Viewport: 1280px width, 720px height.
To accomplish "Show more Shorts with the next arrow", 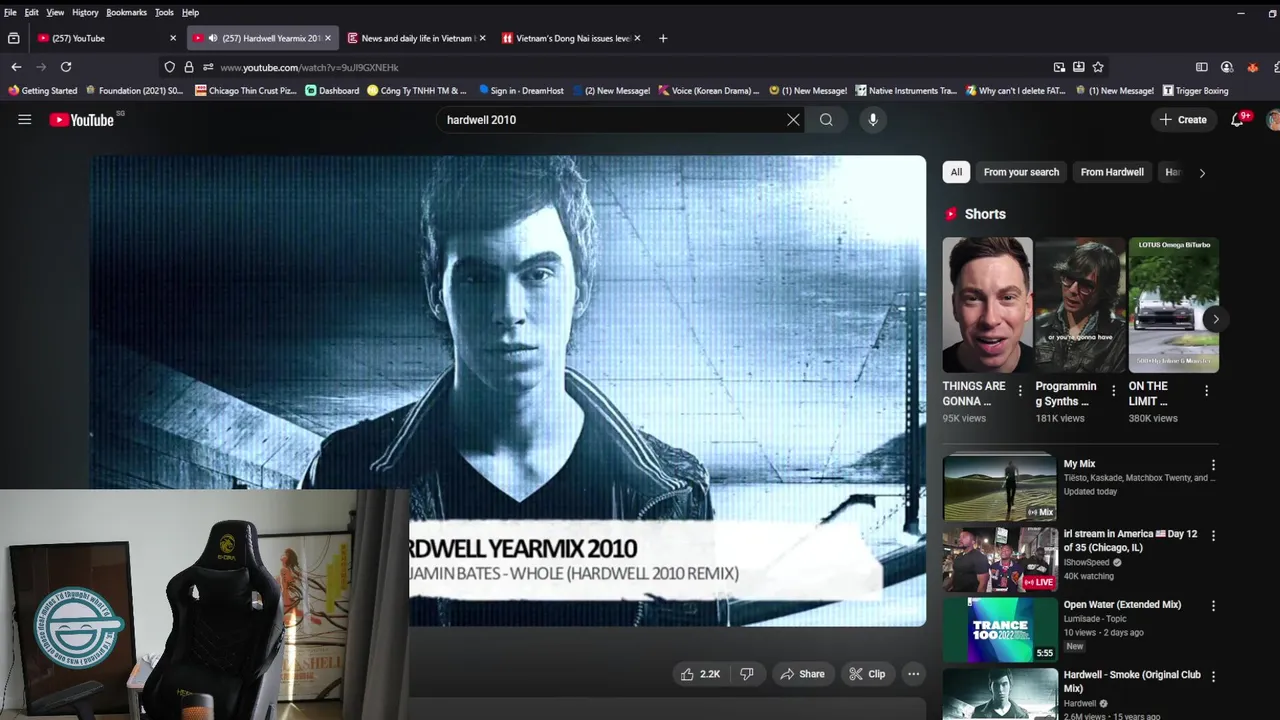I will (1215, 319).
